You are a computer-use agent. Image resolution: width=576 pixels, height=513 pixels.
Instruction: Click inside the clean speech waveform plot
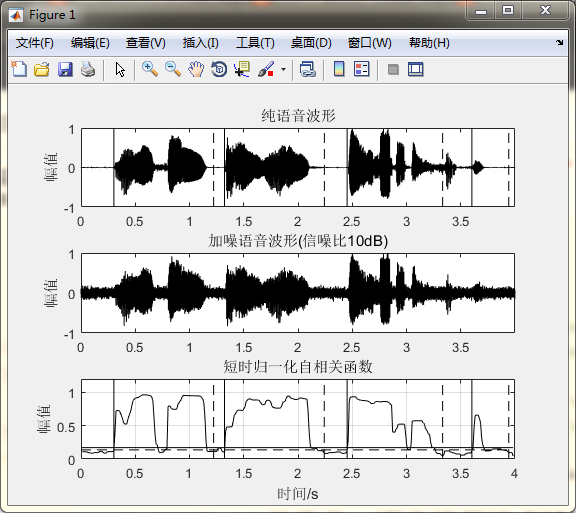(298, 167)
